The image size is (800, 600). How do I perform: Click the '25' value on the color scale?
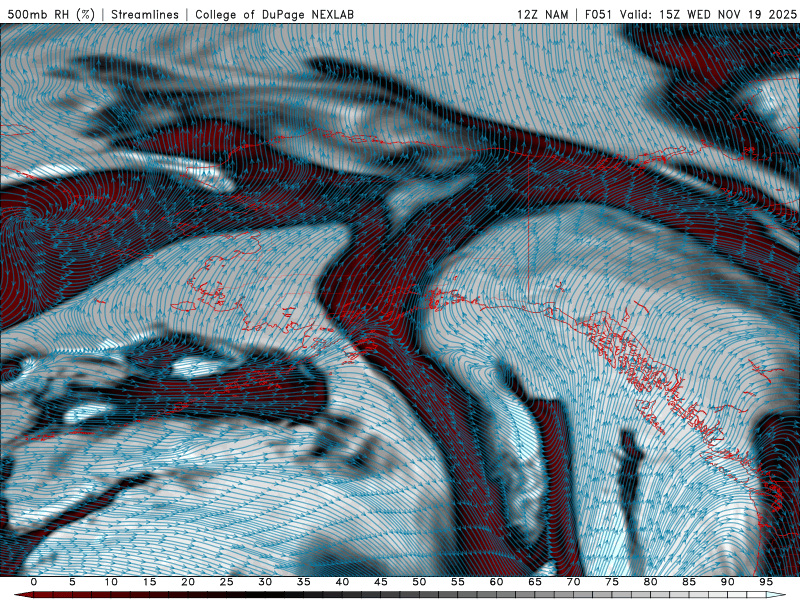tap(227, 582)
